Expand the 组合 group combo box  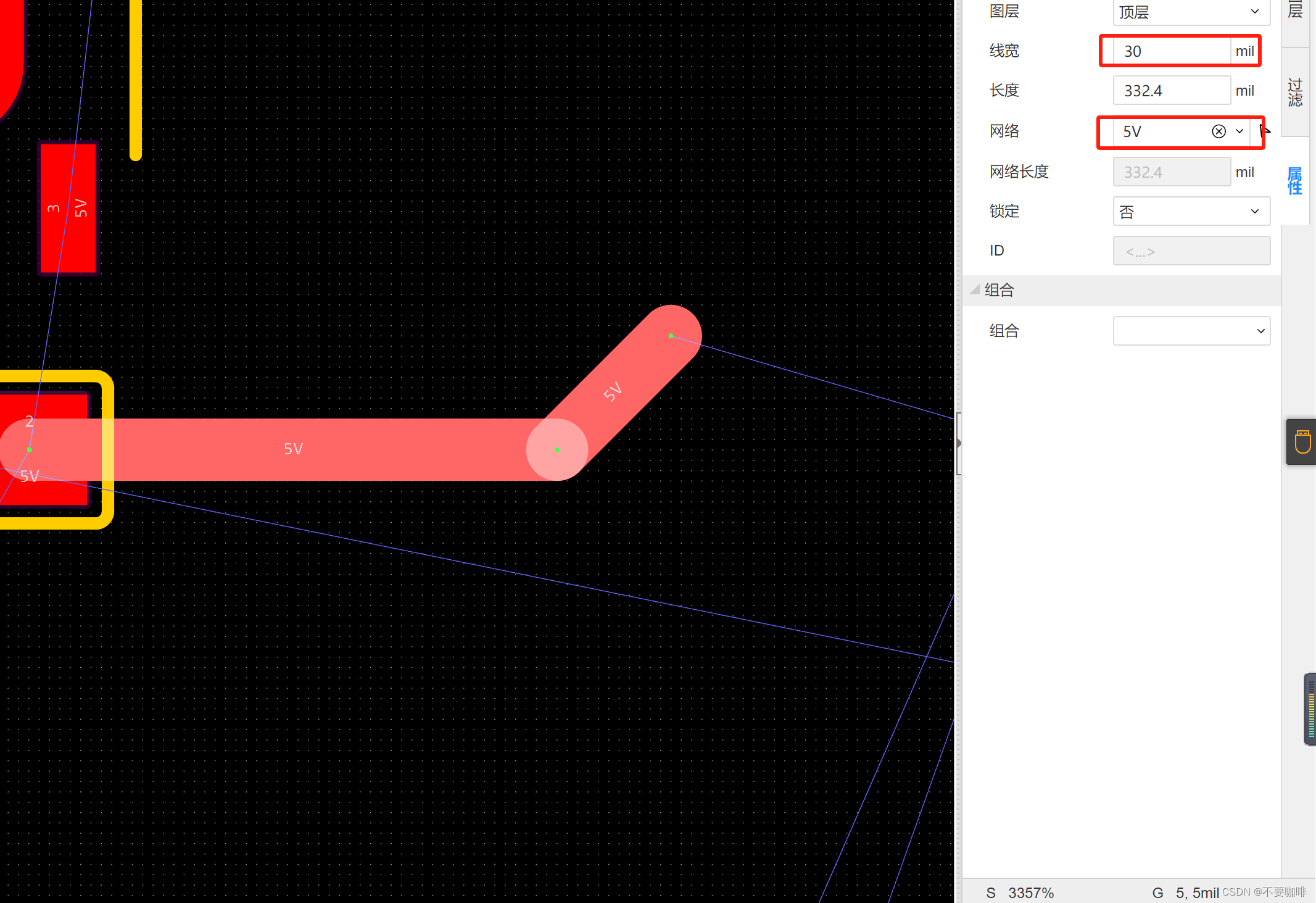tap(1191, 331)
